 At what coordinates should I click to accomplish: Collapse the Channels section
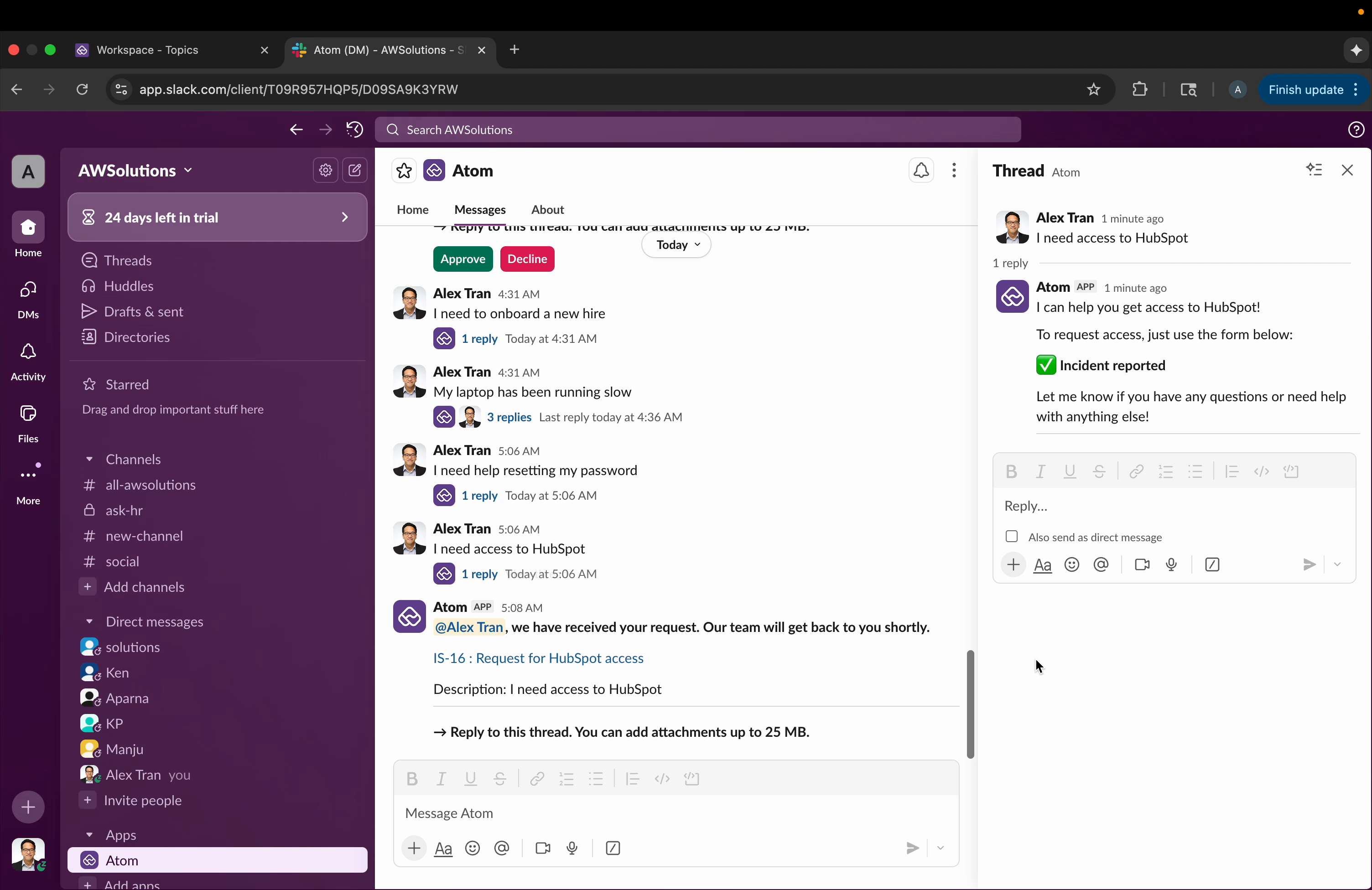click(x=89, y=460)
